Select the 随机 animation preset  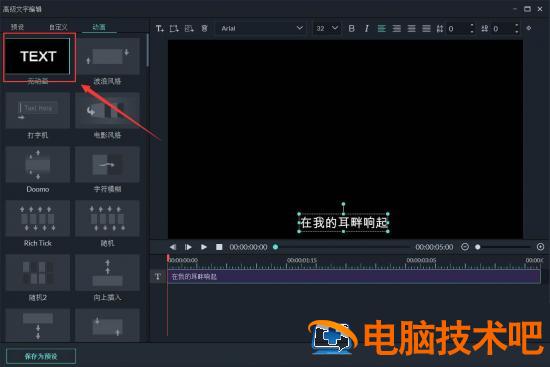click(107, 219)
